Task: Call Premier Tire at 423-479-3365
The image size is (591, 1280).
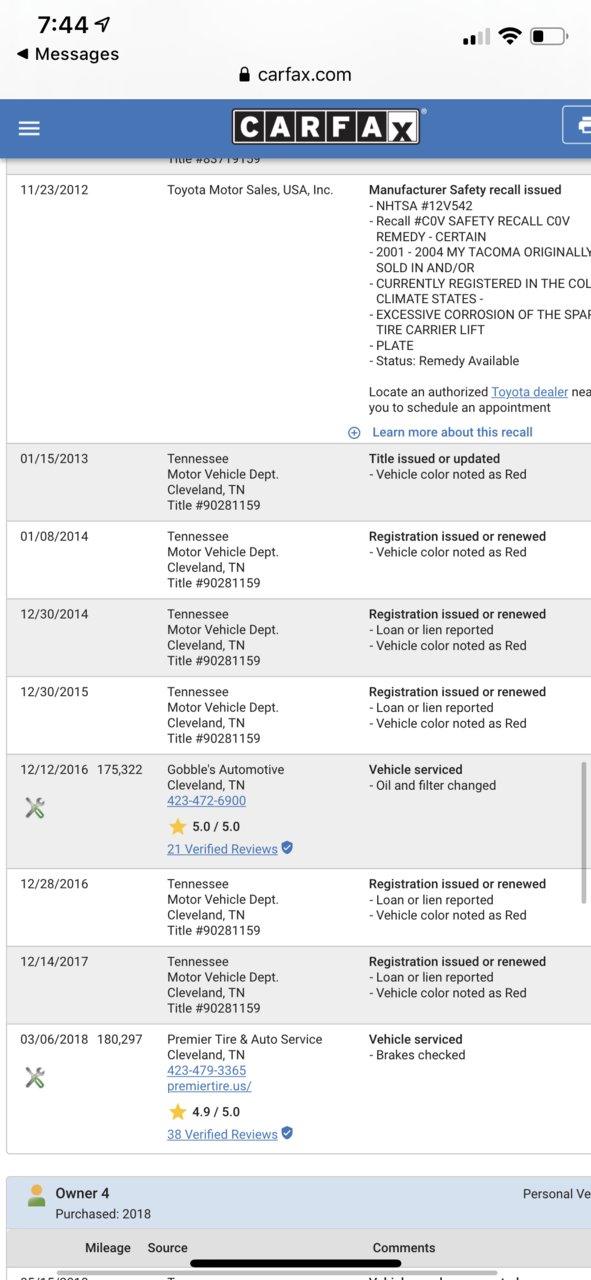Action: 206,1070
